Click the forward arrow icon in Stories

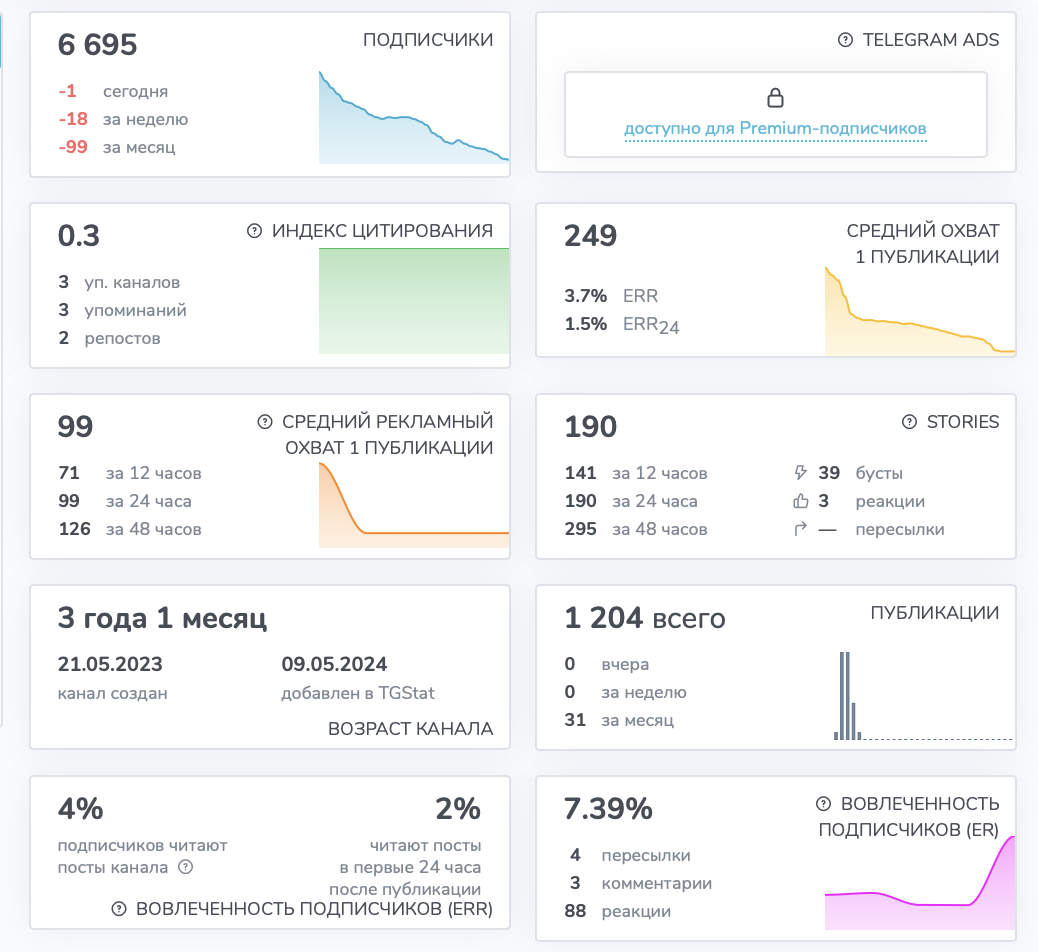click(800, 529)
